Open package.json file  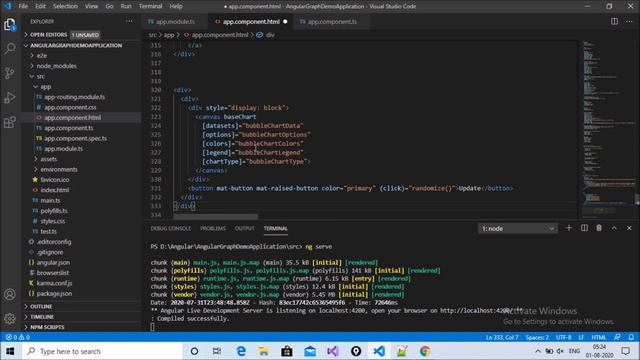click(x=54, y=293)
